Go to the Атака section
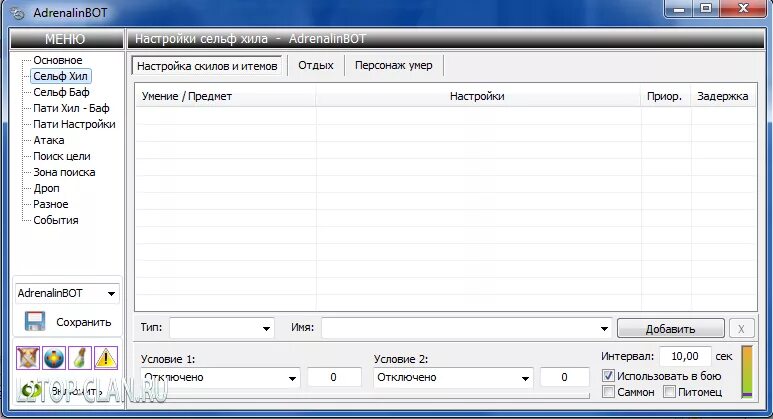 pyautogui.click(x=48, y=140)
